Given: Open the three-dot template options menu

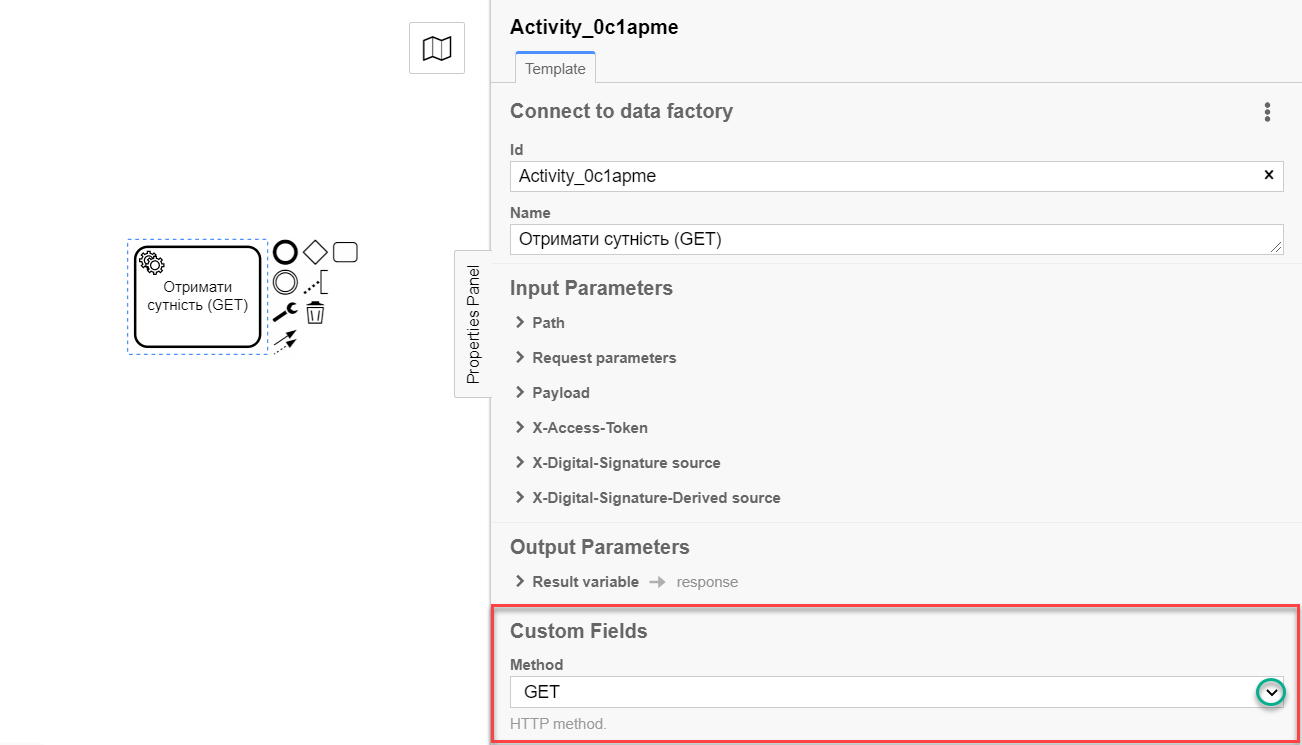Looking at the screenshot, I should click(x=1267, y=112).
